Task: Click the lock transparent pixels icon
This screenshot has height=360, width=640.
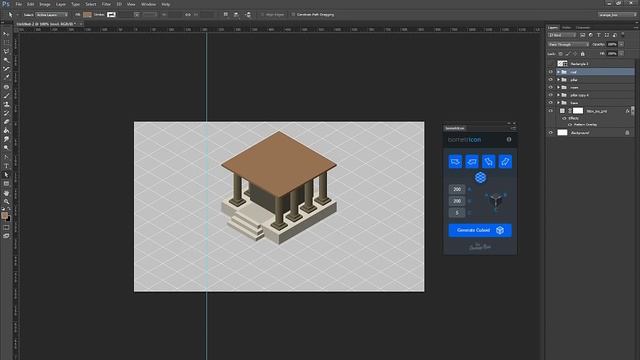Action: click(x=560, y=54)
